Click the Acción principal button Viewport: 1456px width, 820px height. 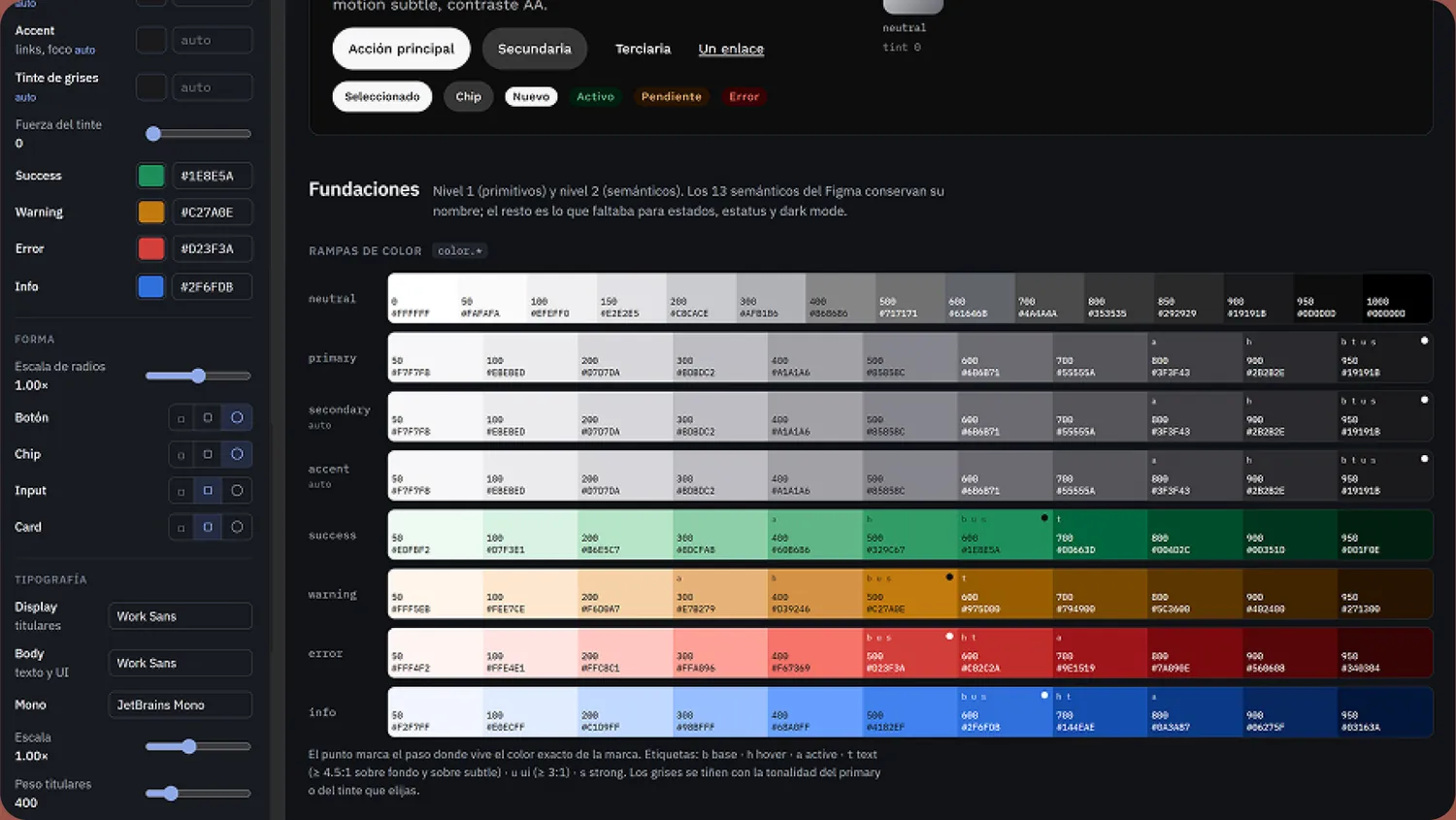pyautogui.click(x=401, y=49)
